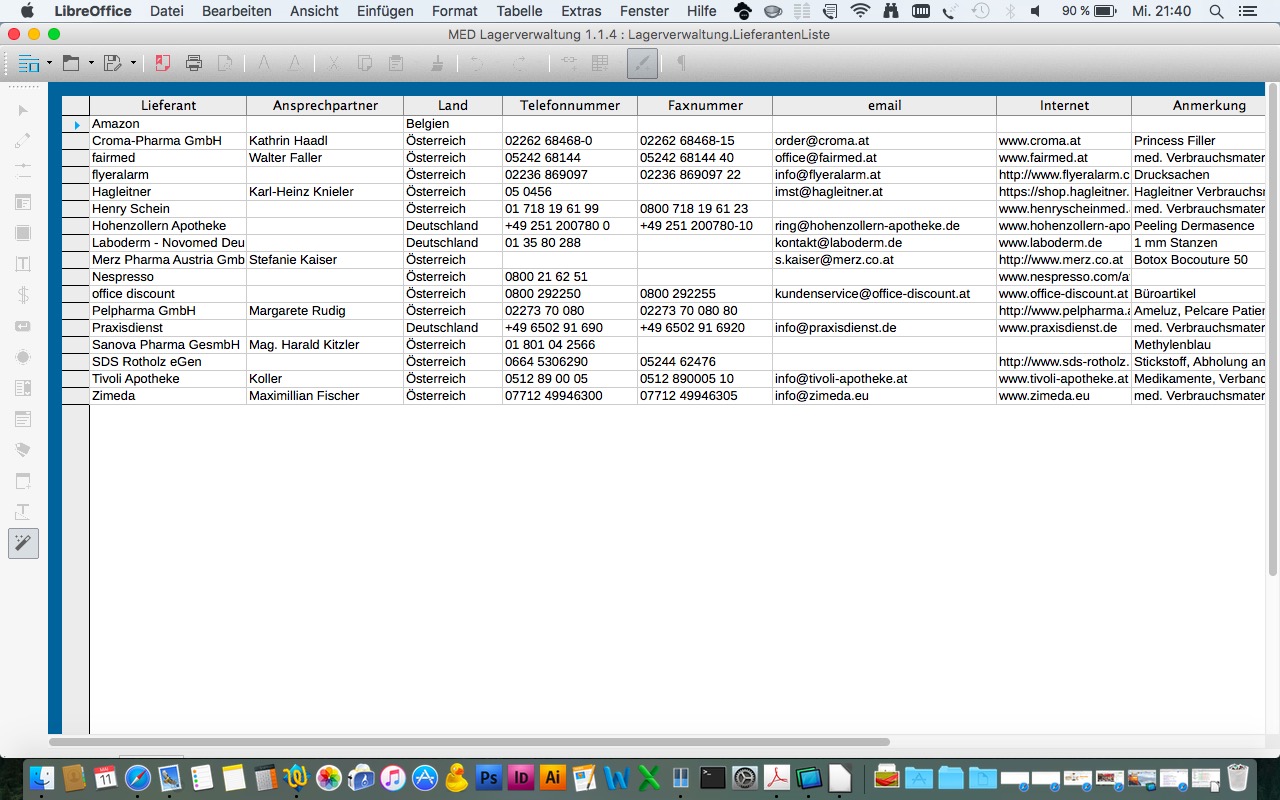The image size is (1280, 800).
Task: Open the Ansicht menu
Action: click(314, 11)
